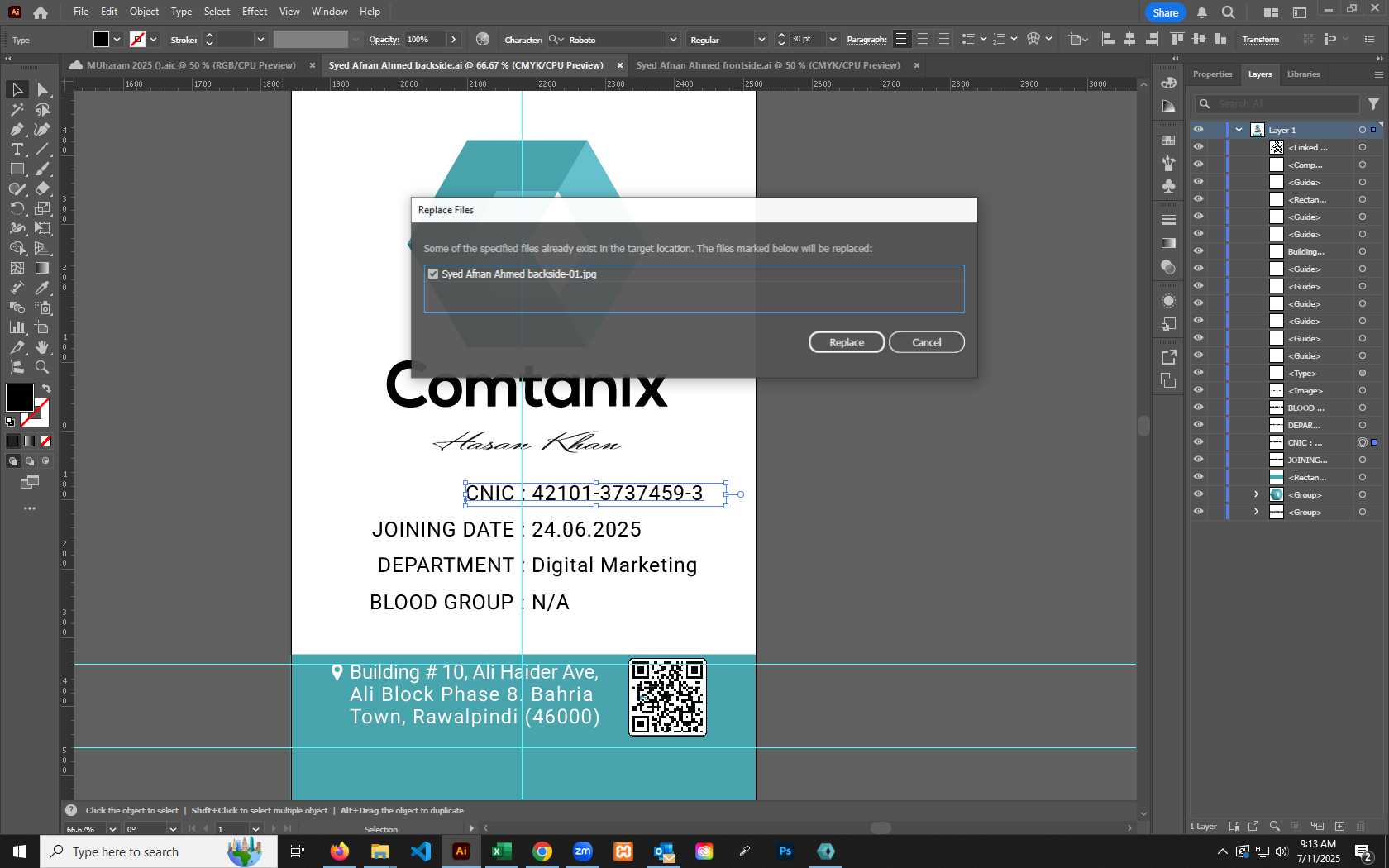This screenshot has width=1389, height=868.
Task: Open the zoom level dropdown in status bar
Action: (112, 829)
